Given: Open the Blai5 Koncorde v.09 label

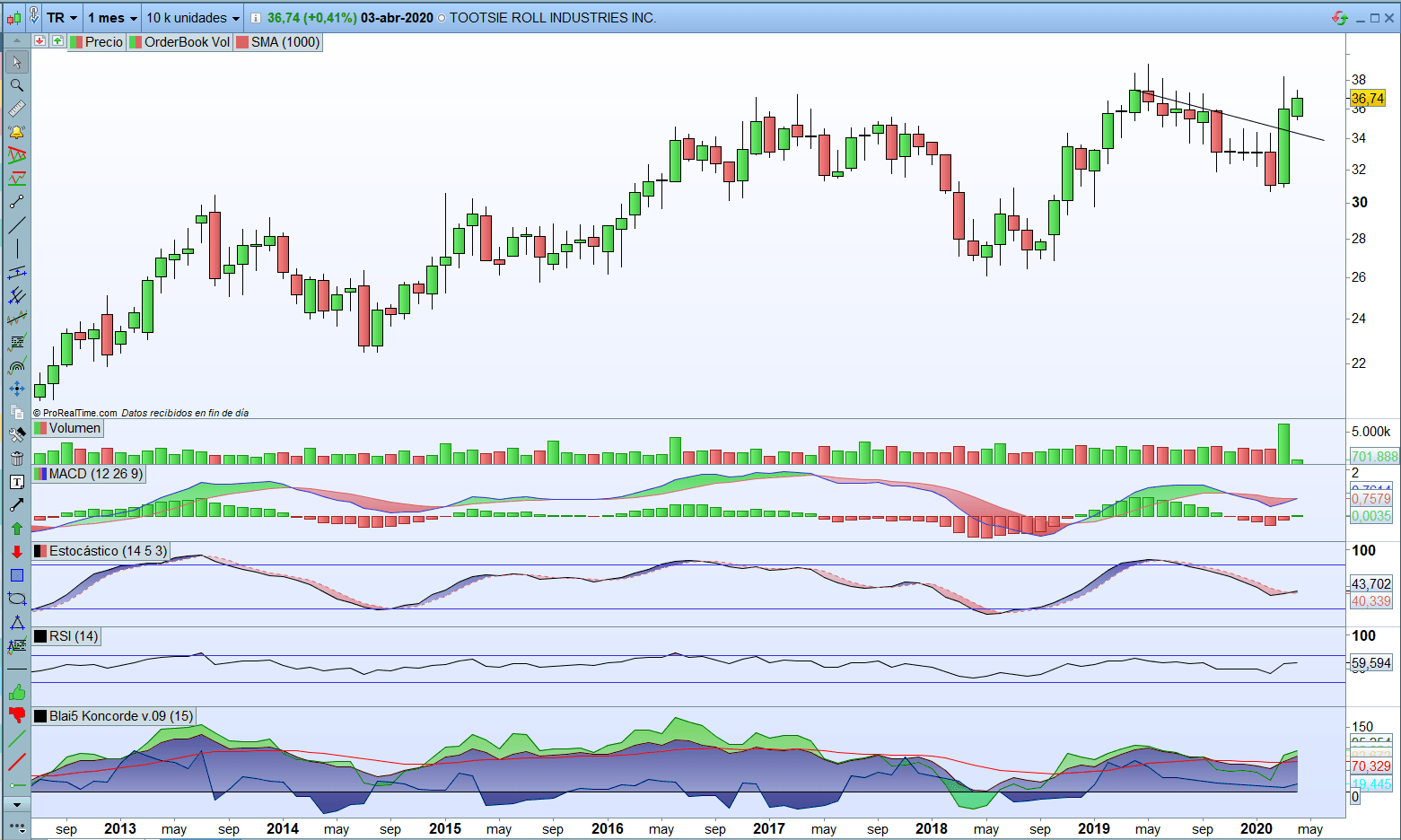Looking at the screenshot, I should pos(113,716).
